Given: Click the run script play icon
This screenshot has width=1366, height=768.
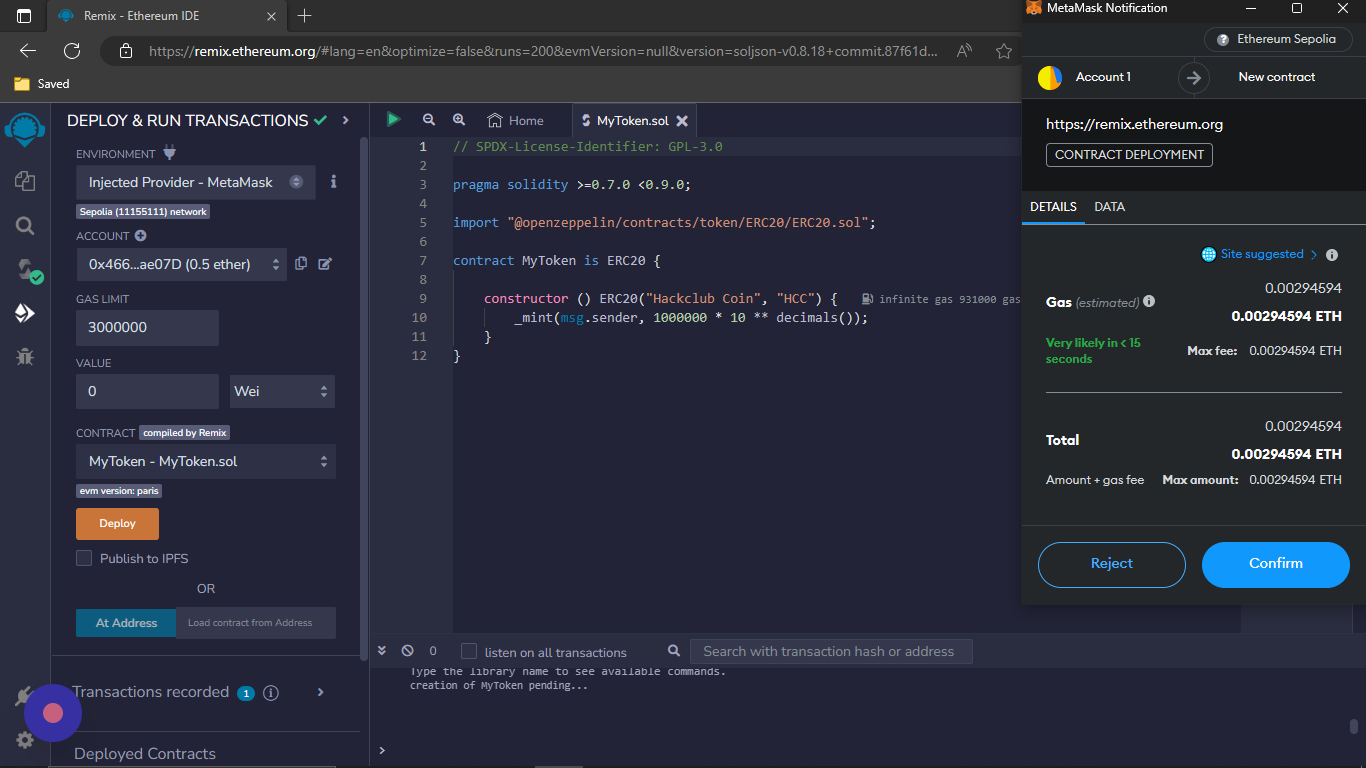Looking at the screenshot, I should [393, 120].
